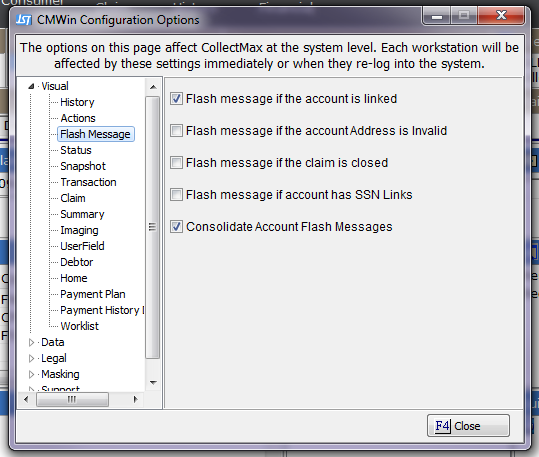The width and height of the screenshot is (539, 457).
Task: Collapse the Visual tree node
Action: [x=31, y=86]
